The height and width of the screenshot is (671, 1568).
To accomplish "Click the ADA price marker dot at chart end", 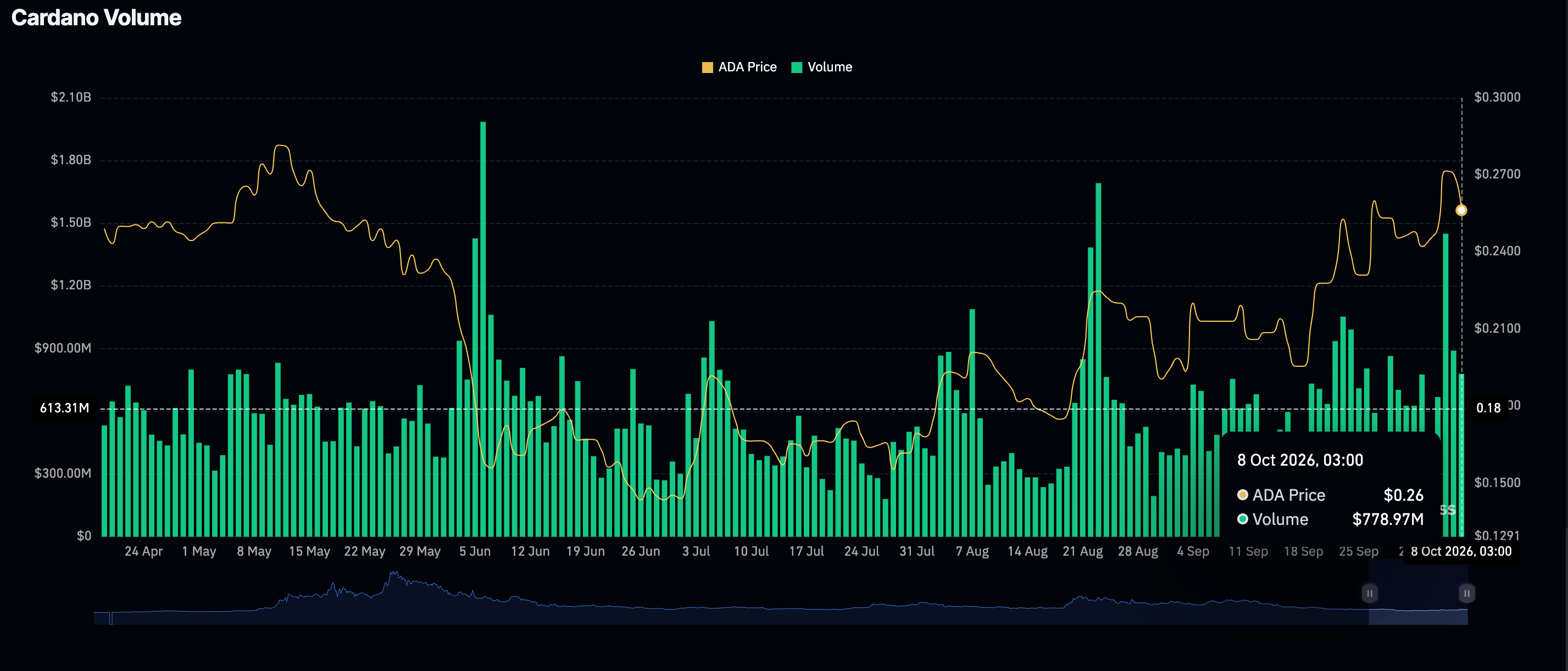I will pos(1461,210).
